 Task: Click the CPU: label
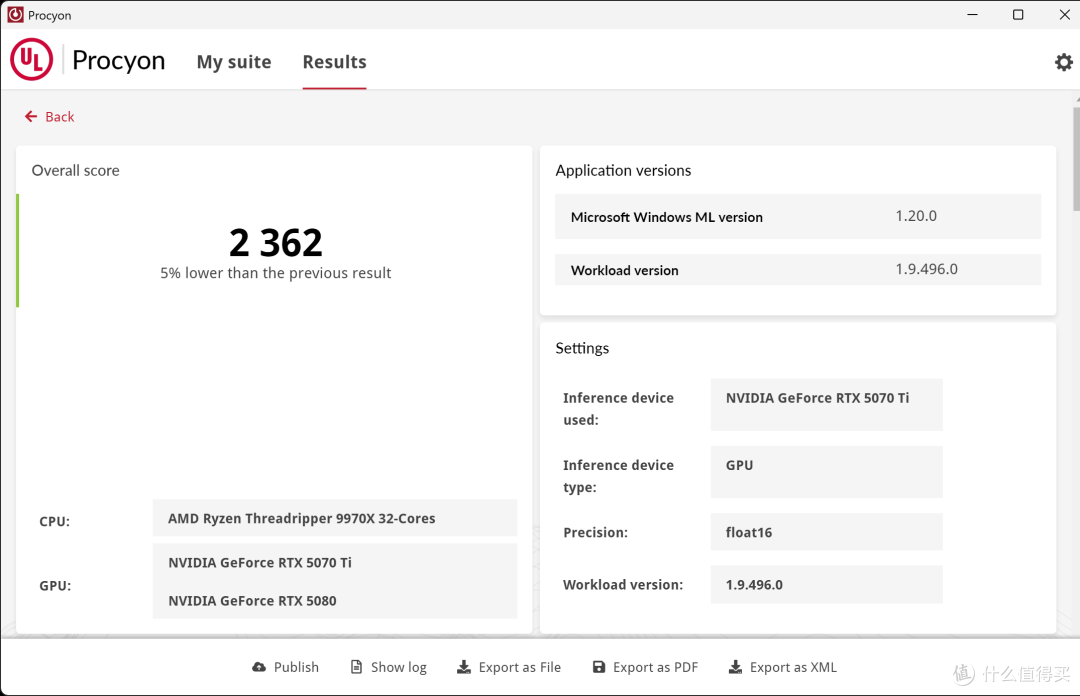[54, 522]
